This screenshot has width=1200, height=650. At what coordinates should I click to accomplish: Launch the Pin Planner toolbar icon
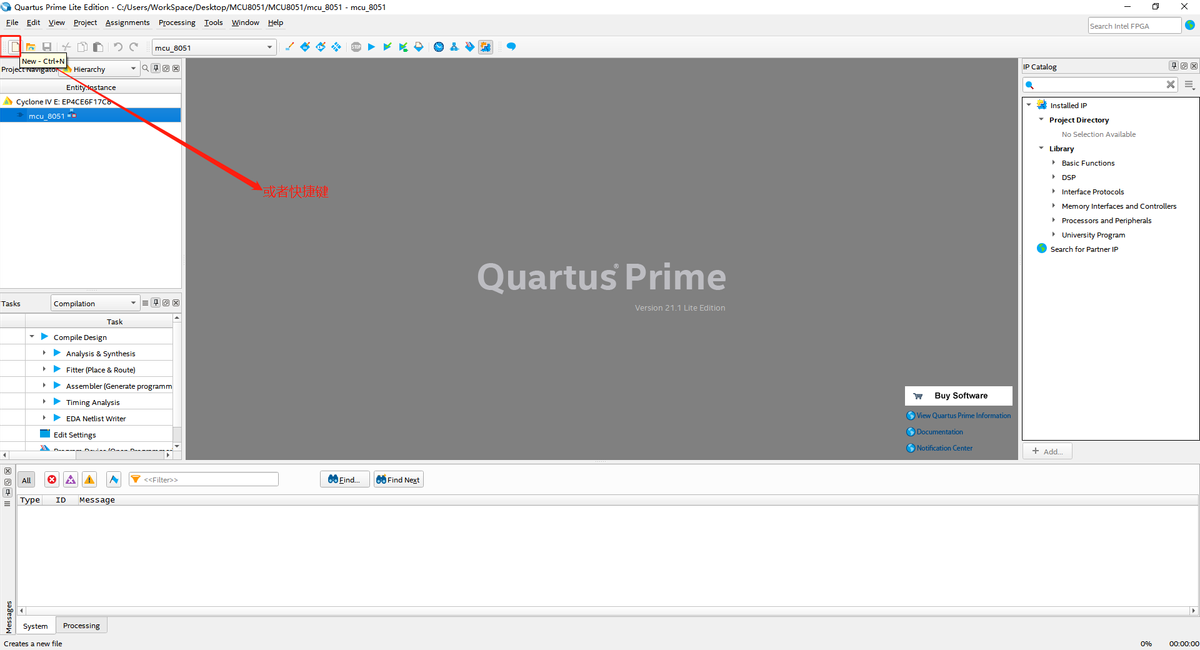(x=320, y=47)
